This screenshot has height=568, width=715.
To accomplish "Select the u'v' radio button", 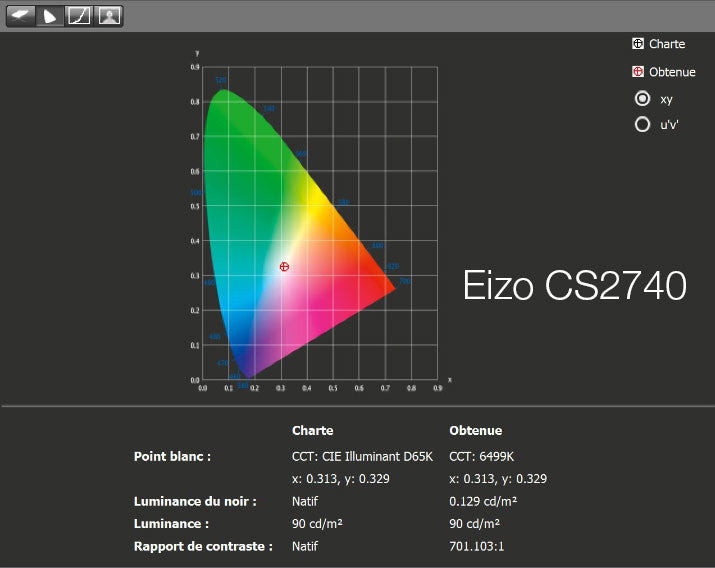I will [x=643, y=125].
